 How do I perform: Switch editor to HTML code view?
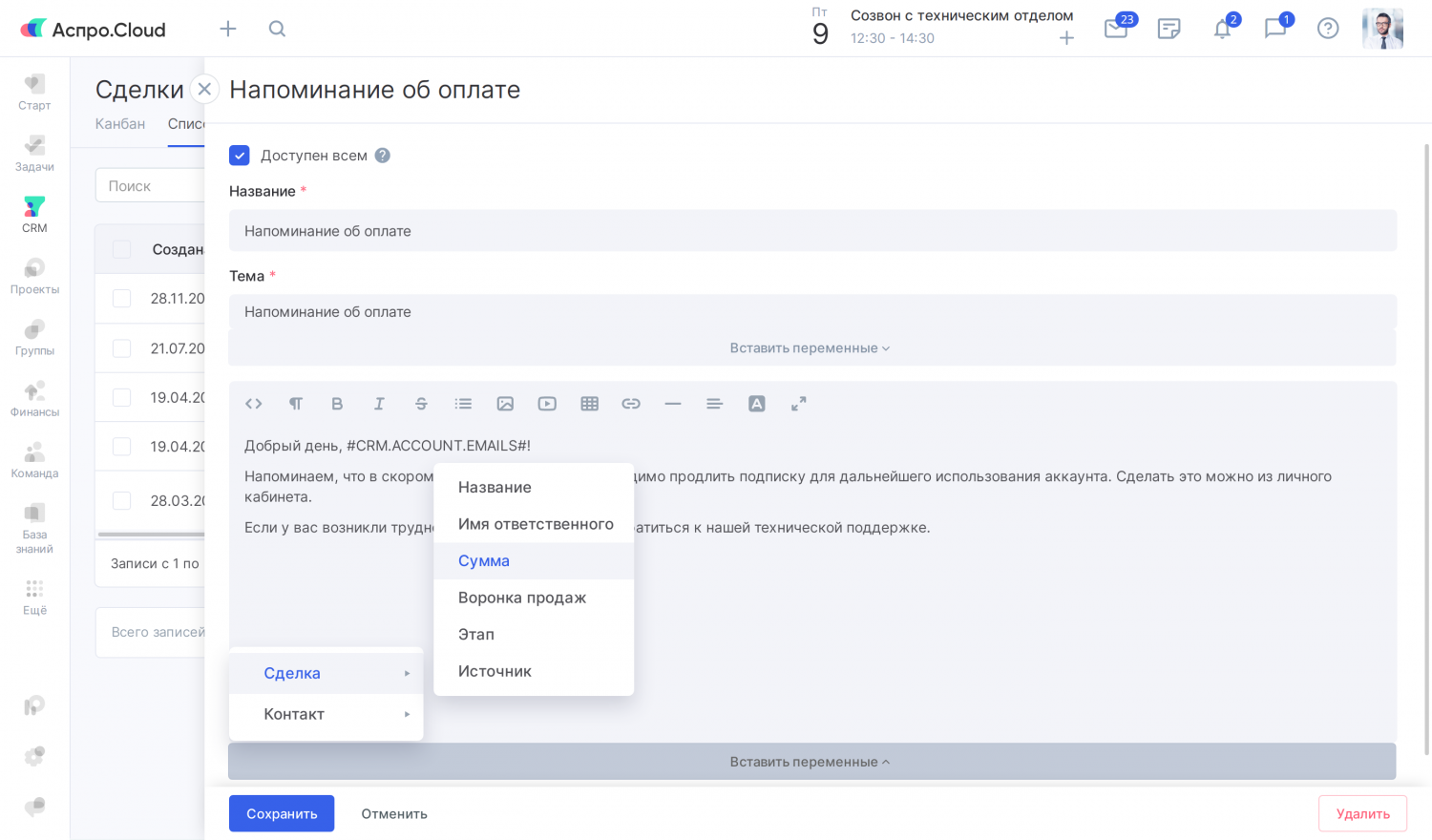tap(253, 404)
